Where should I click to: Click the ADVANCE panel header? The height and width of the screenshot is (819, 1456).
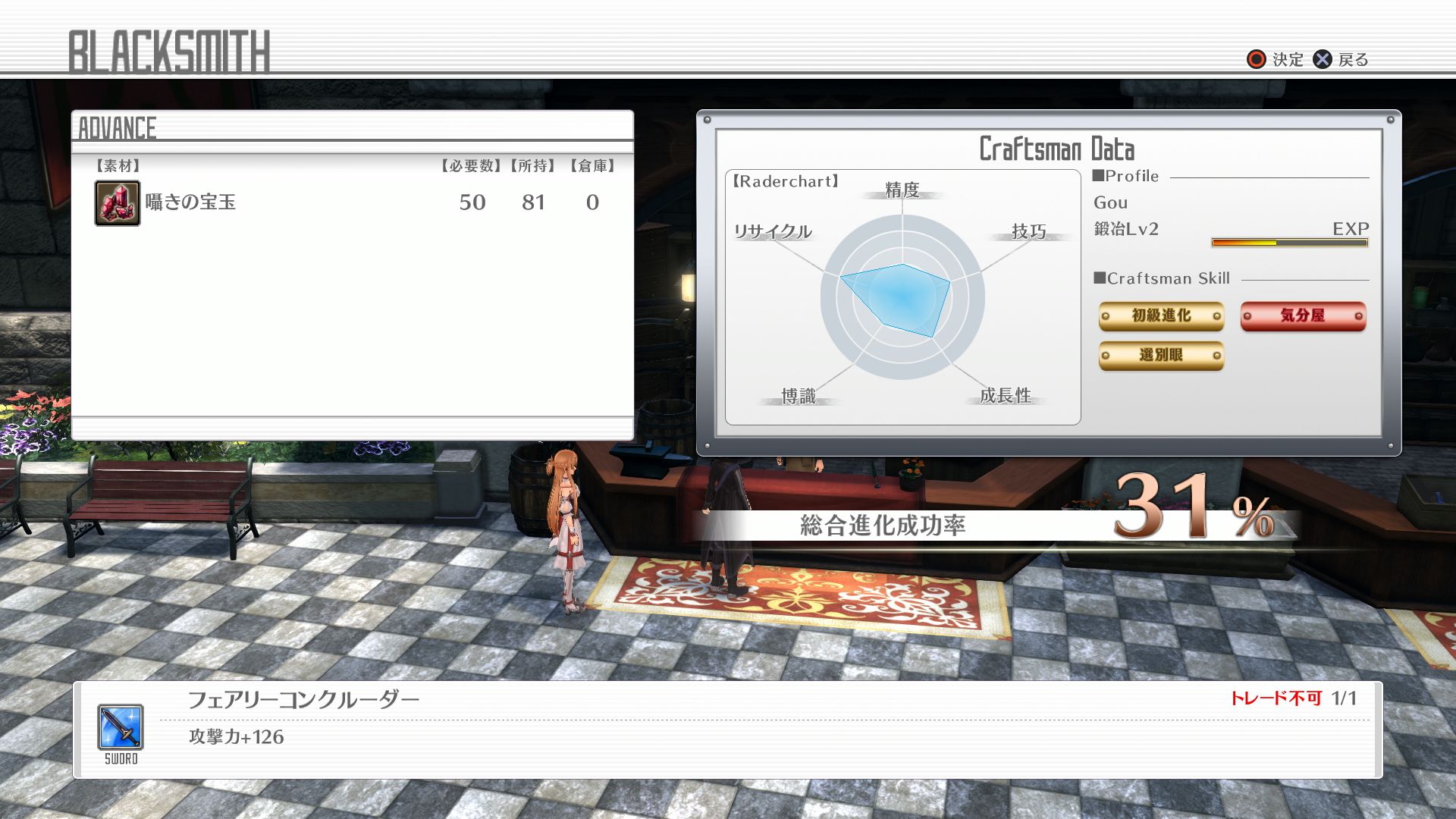118,128
